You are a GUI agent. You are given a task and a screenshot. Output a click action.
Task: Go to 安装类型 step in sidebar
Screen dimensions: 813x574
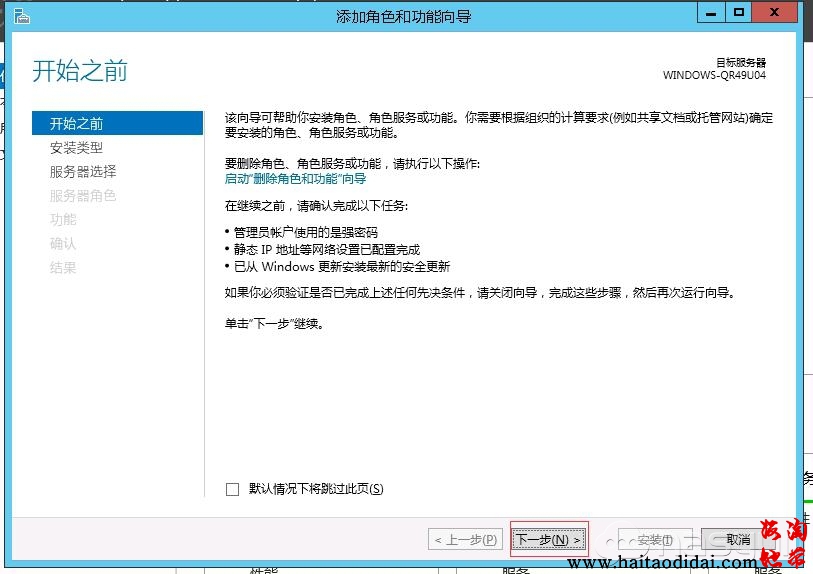coord(76,148)
